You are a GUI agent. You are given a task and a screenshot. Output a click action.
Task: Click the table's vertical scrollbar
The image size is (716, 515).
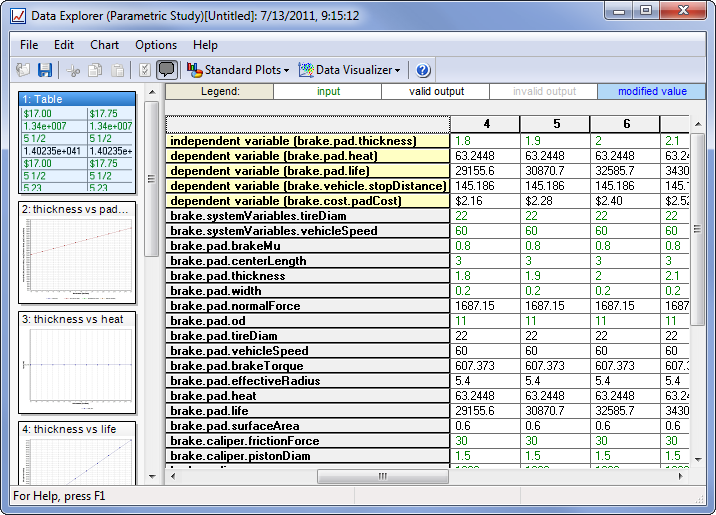click(x=698, y=300)
